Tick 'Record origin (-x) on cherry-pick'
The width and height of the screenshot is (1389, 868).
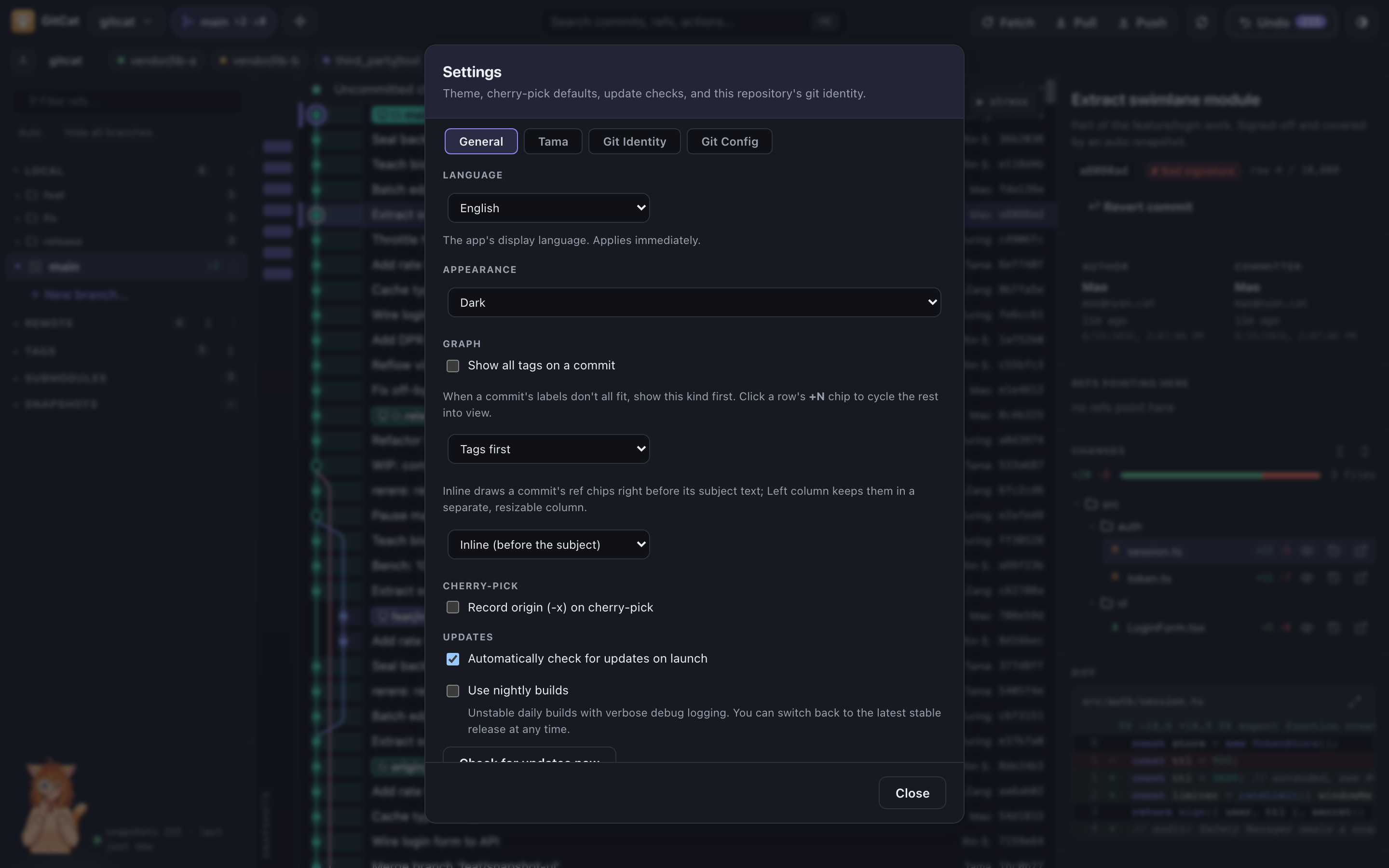click(453, 608)
